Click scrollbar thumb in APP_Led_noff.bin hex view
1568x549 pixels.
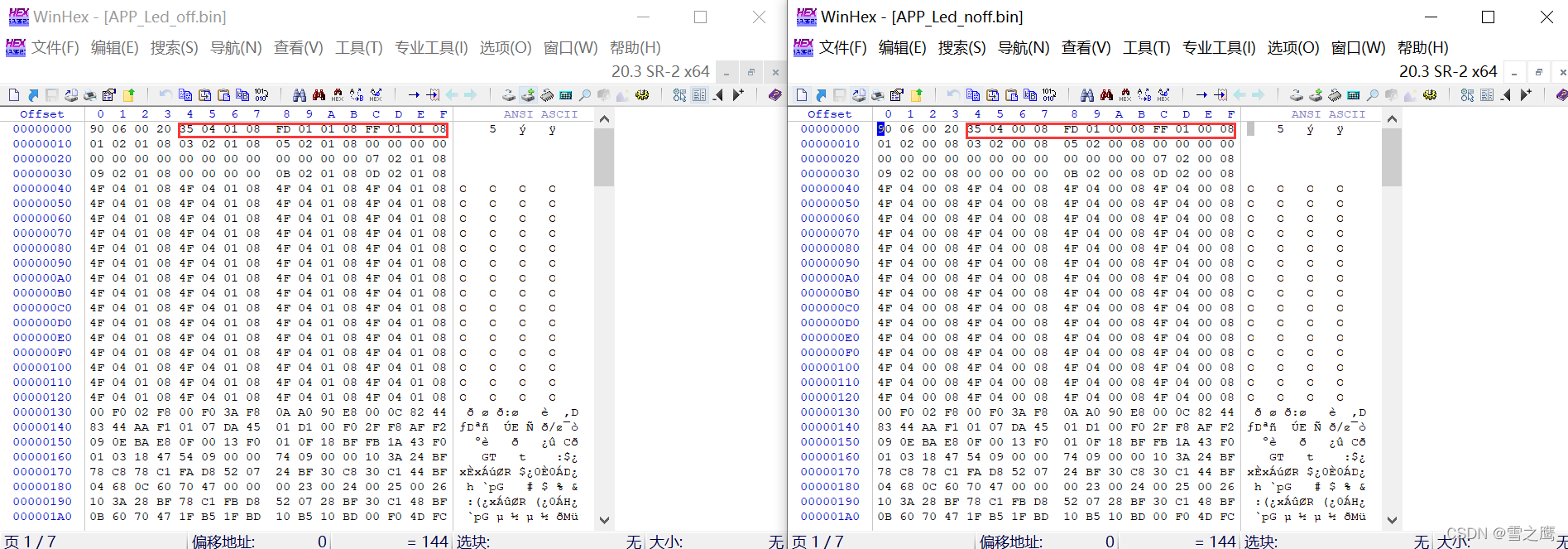coord(1392,157)
